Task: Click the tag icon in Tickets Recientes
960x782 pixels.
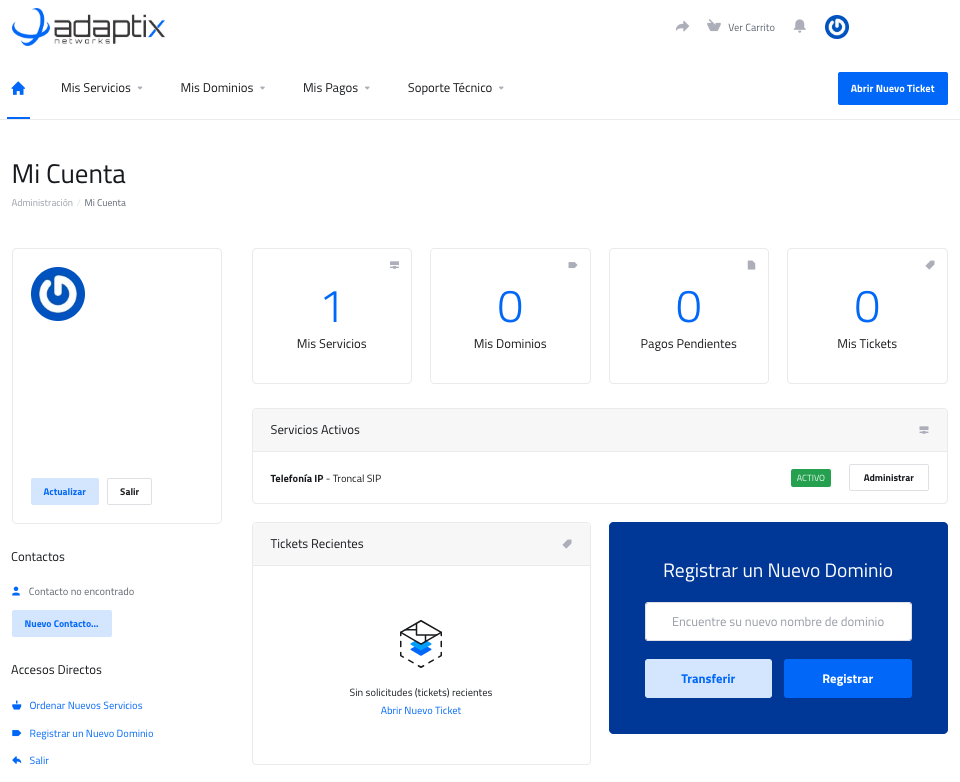Action: click(x=567, y=544)
